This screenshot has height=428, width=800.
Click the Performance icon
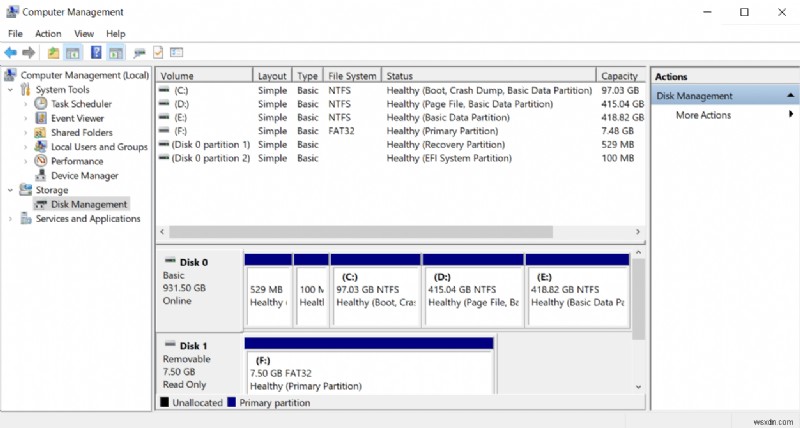pos(41,161)
